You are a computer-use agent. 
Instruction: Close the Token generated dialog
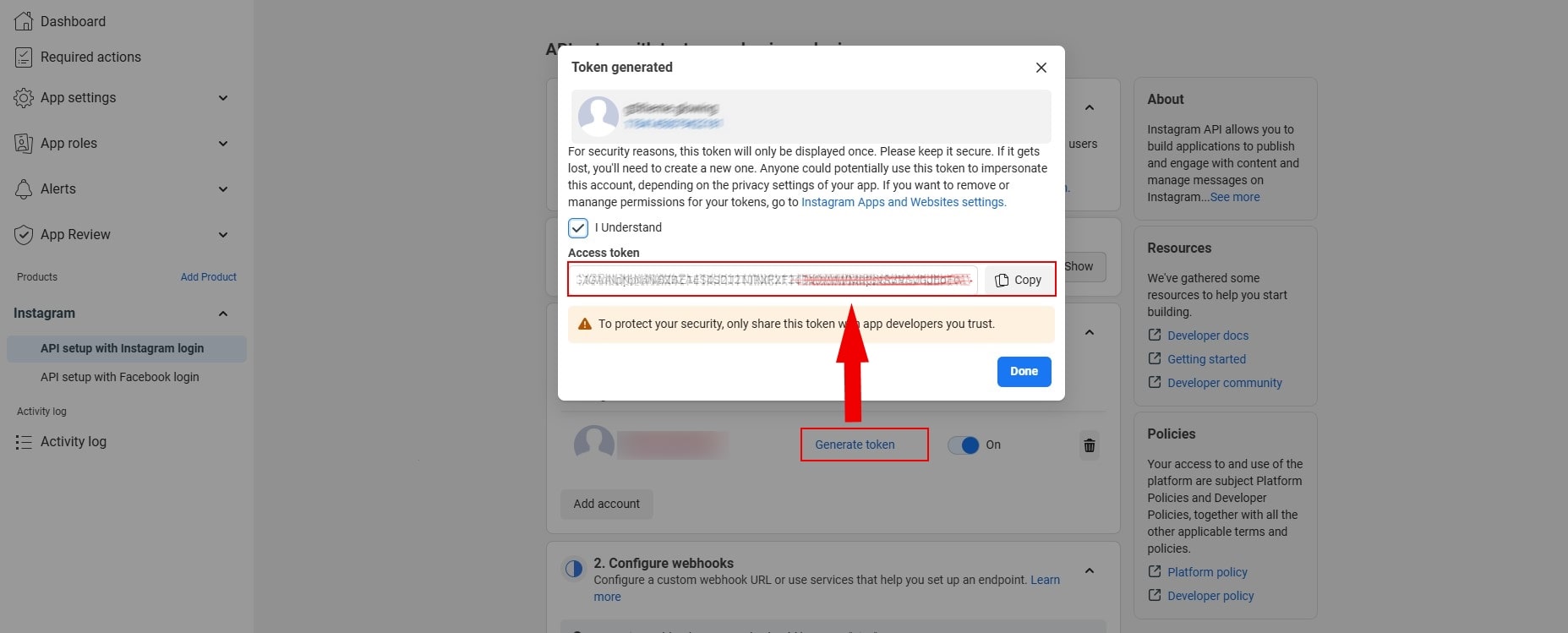pos(1041,68)
